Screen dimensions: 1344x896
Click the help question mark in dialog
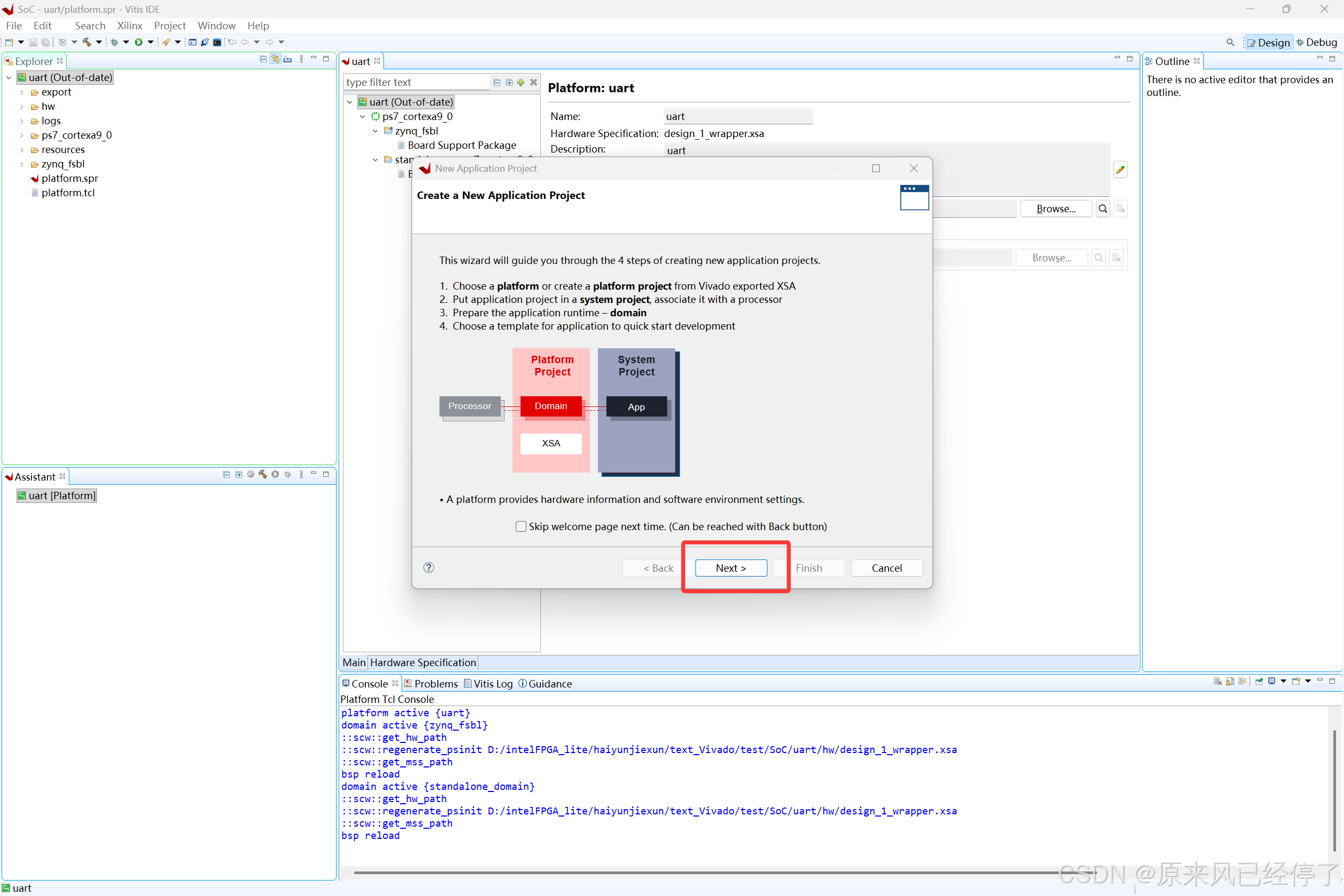429,567
